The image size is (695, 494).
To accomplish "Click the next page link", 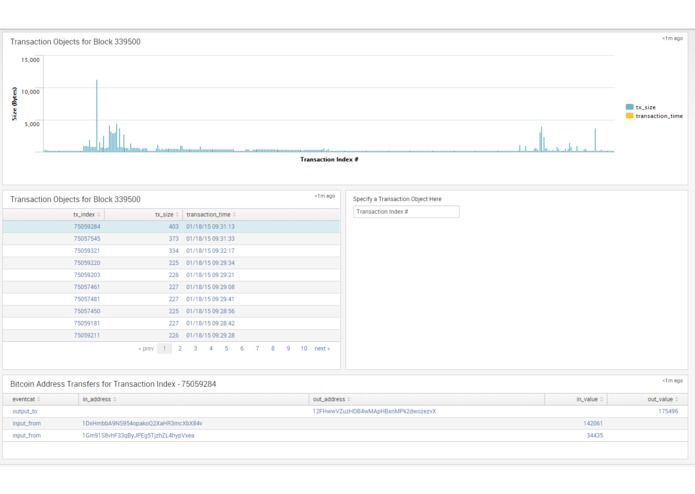I will pyautogui.click(x=322, y=349).
